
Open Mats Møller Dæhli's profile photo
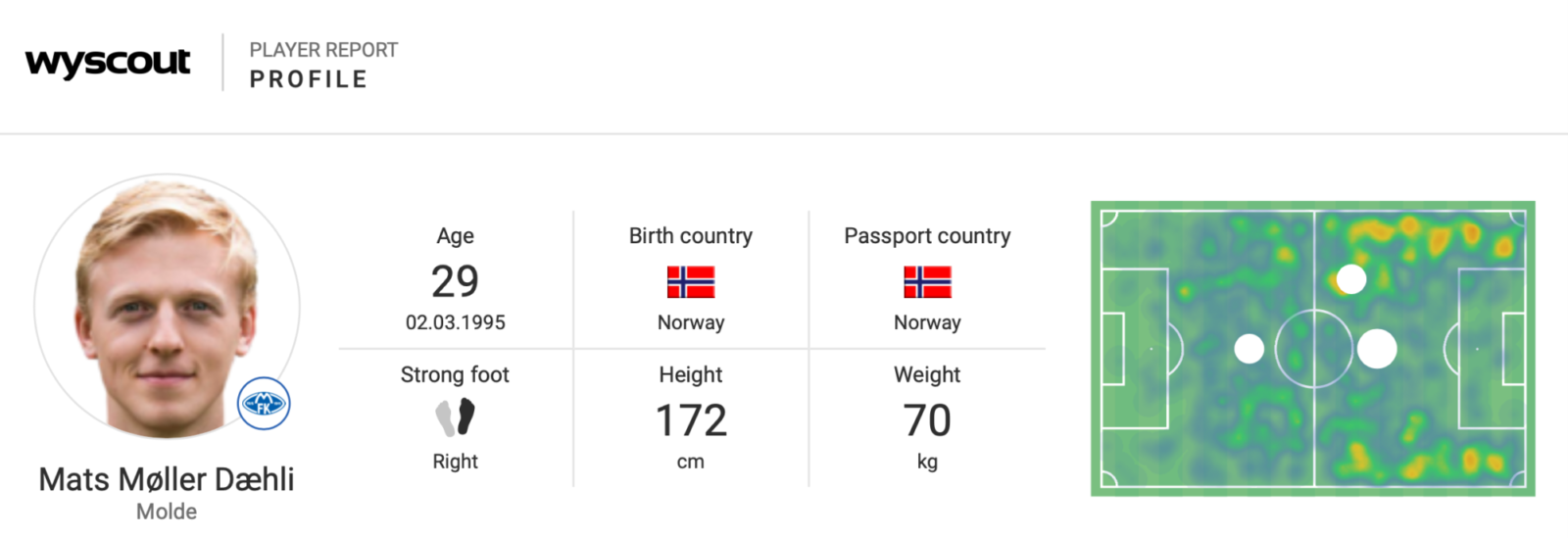pyautogui.click(x=167, y=307)
